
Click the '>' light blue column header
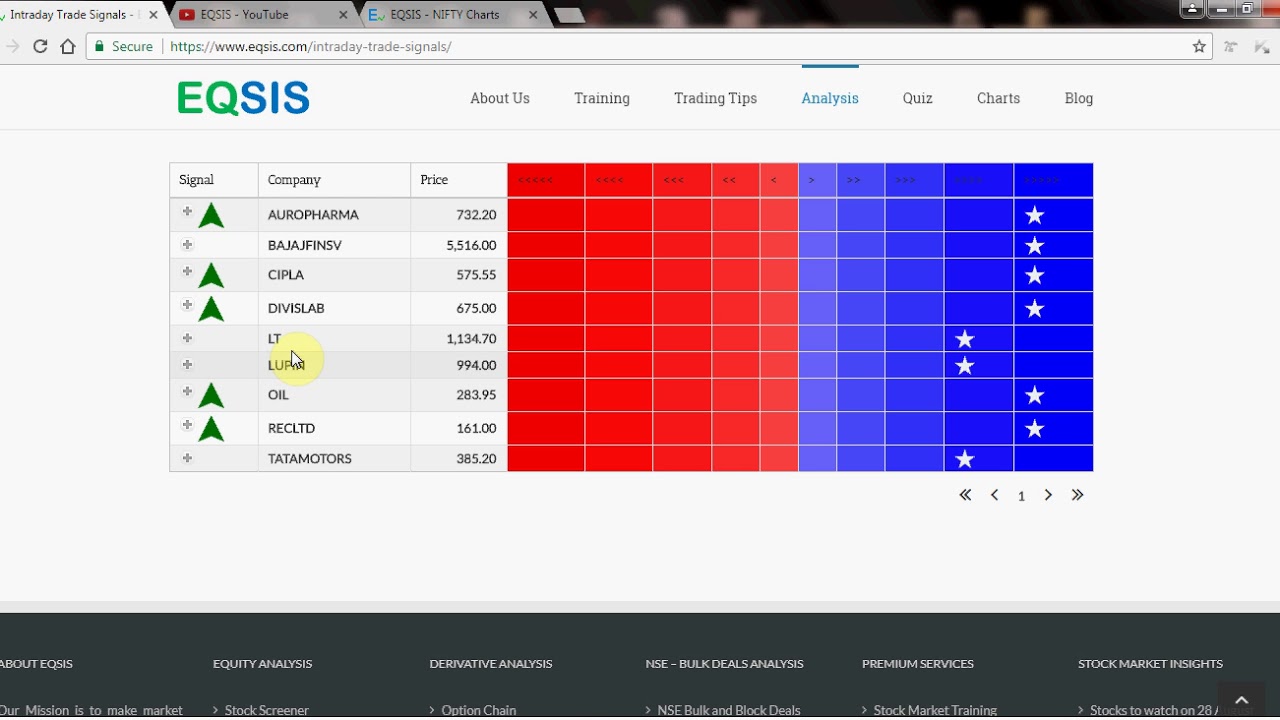[x=818, y=180]
